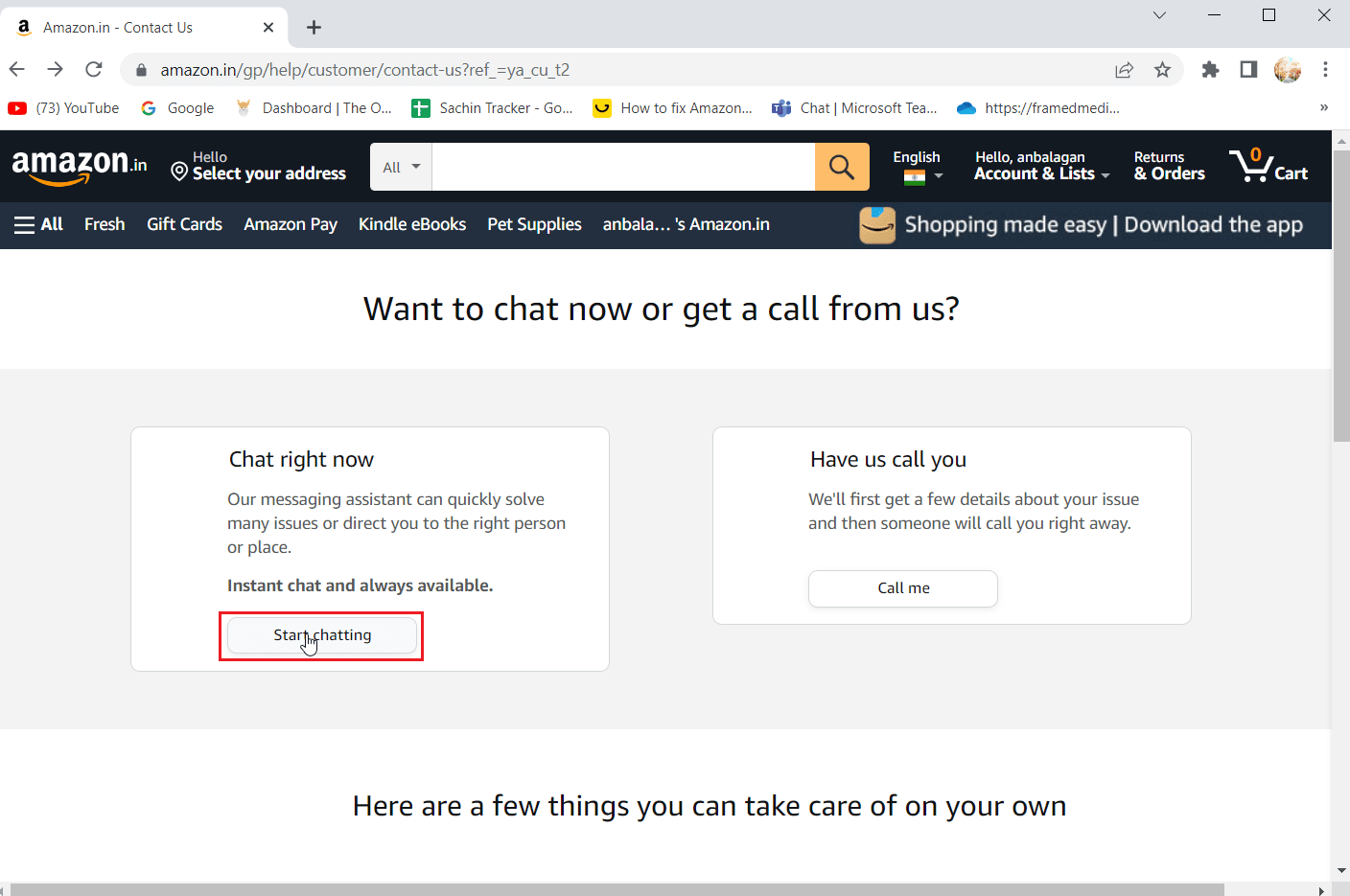Reload the Amazon page
Image resolution: width=1350 pixels, height=896 pixels.
(x=93, y=69)
